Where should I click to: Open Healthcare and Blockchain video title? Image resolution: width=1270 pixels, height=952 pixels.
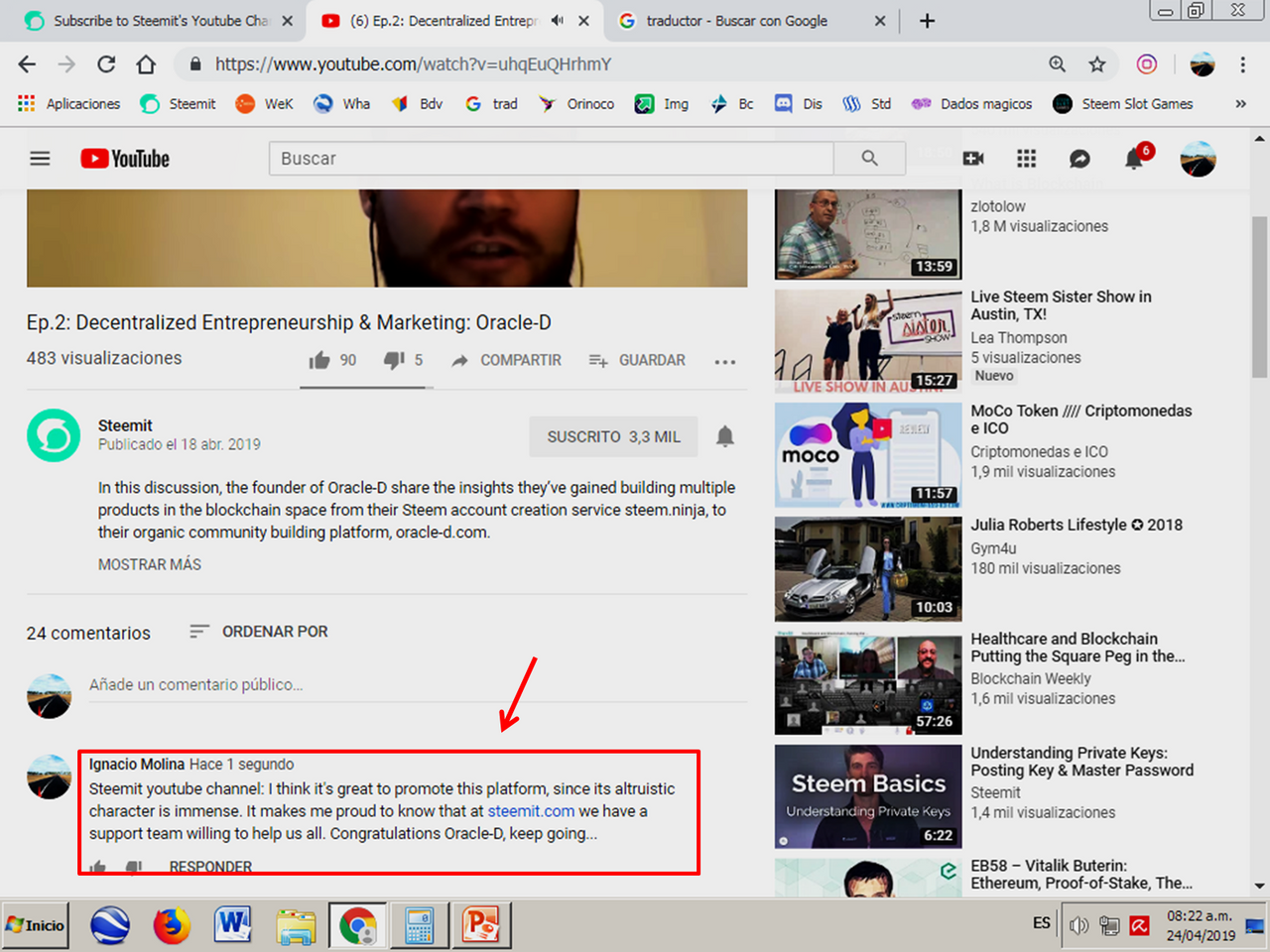click(1078, 648)
